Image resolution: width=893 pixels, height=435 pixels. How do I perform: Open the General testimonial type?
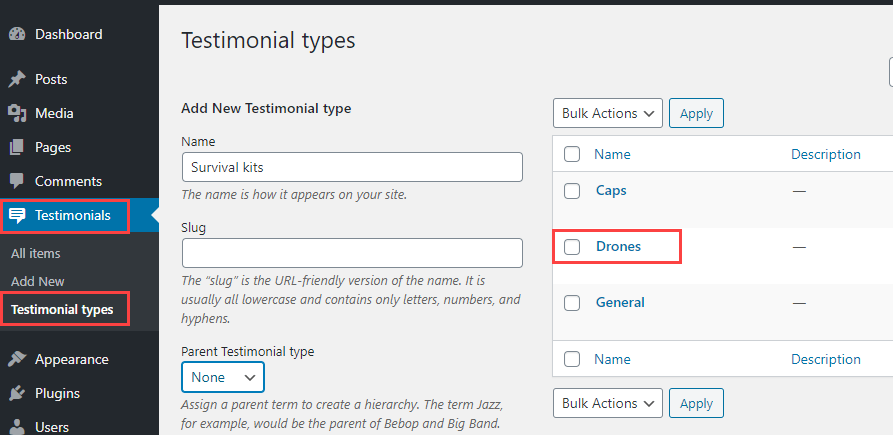point(620,302)
